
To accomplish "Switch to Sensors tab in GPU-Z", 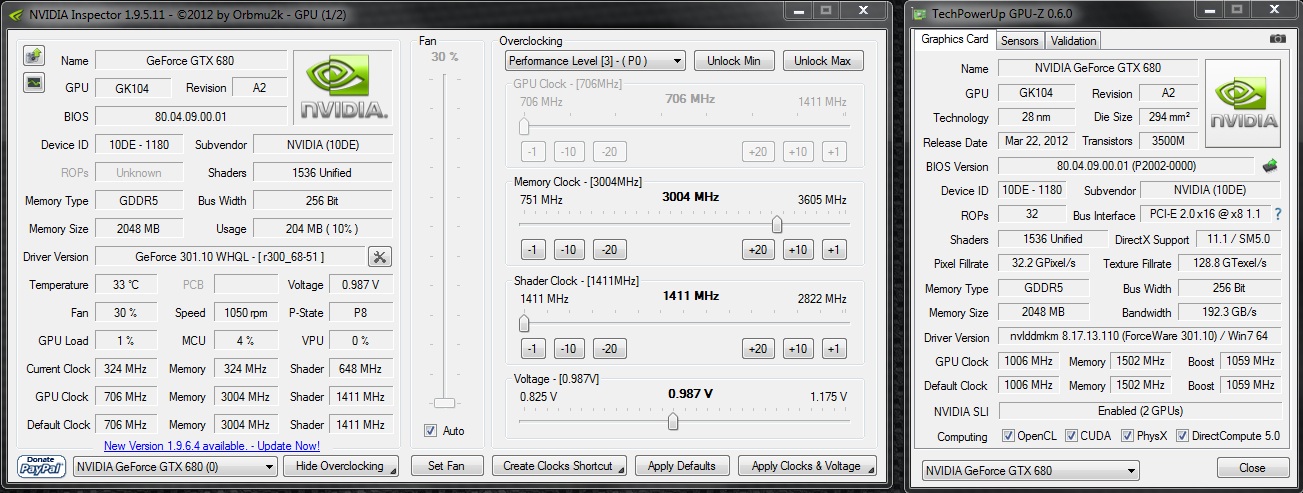I will click(1020, 41).
